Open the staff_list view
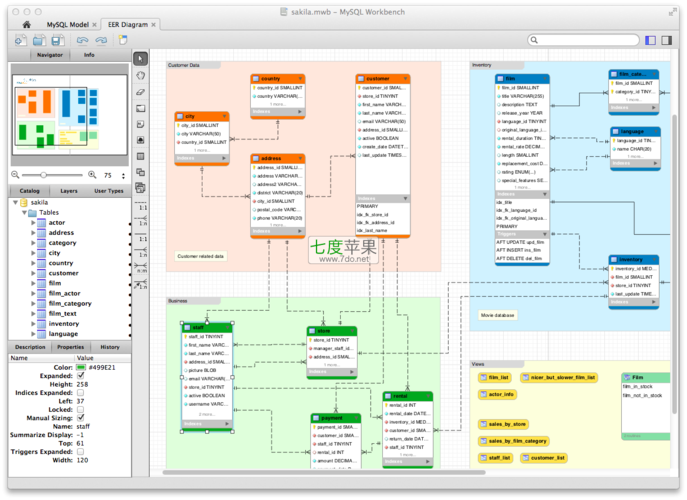 pyautogui.click(x=495, y=458)
